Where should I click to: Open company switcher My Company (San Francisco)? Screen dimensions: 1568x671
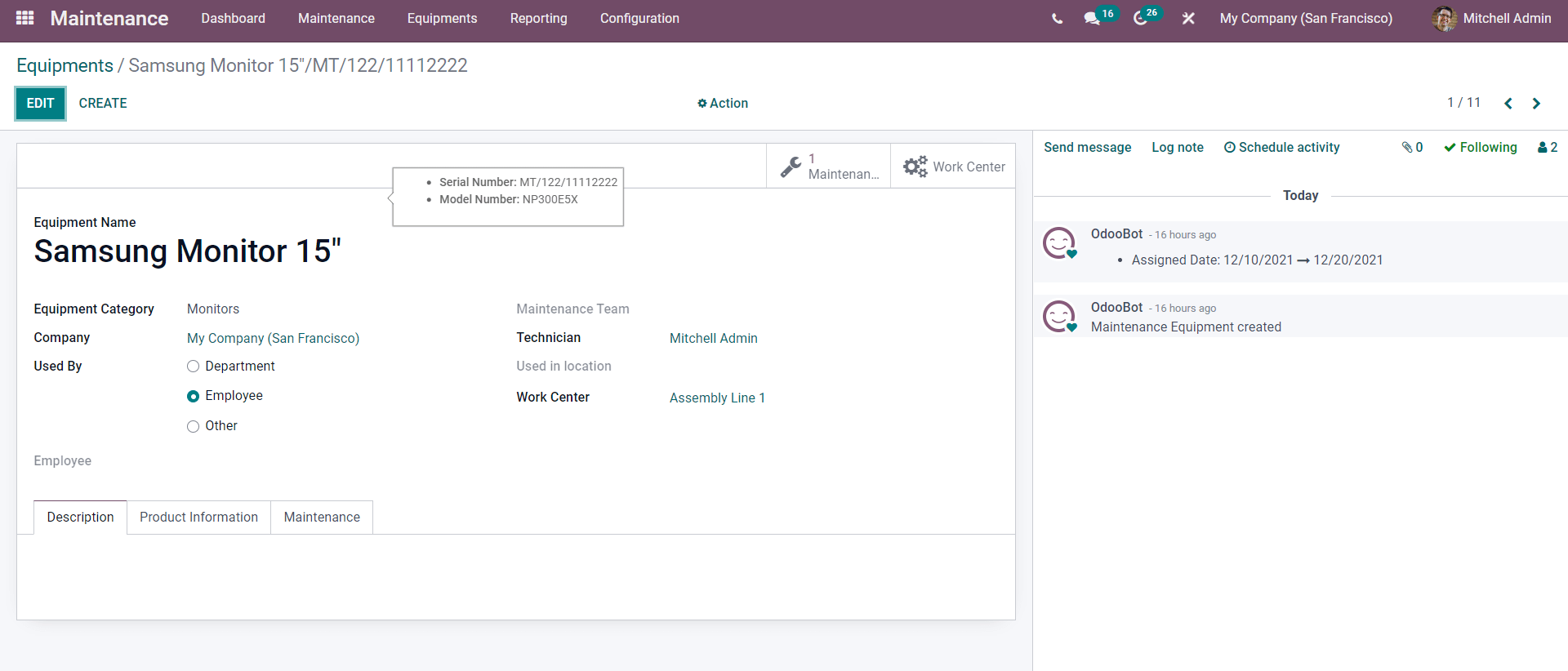[x=1306, y=18]
